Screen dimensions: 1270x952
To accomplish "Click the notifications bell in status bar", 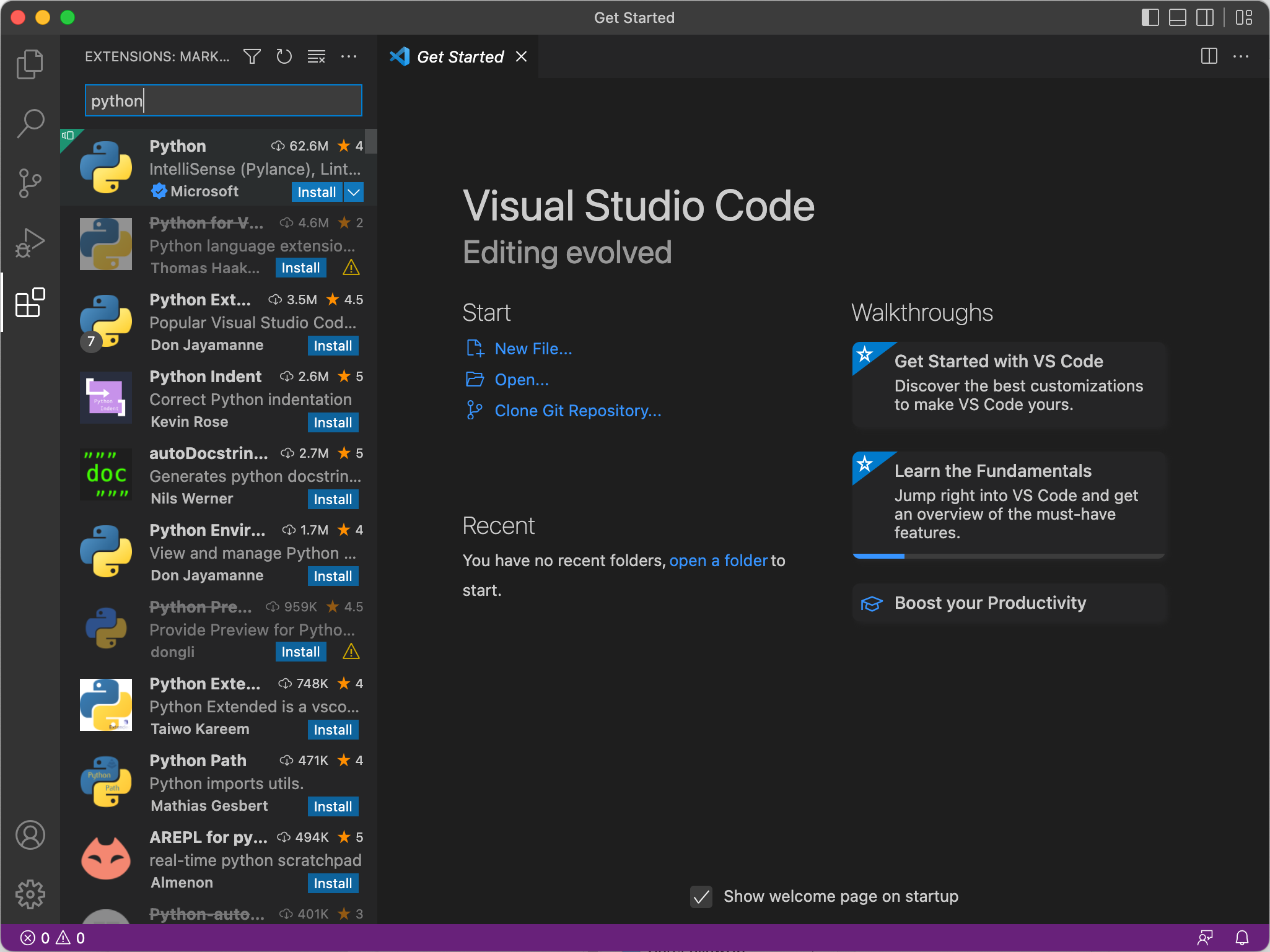I will (x=1242, y=938).
